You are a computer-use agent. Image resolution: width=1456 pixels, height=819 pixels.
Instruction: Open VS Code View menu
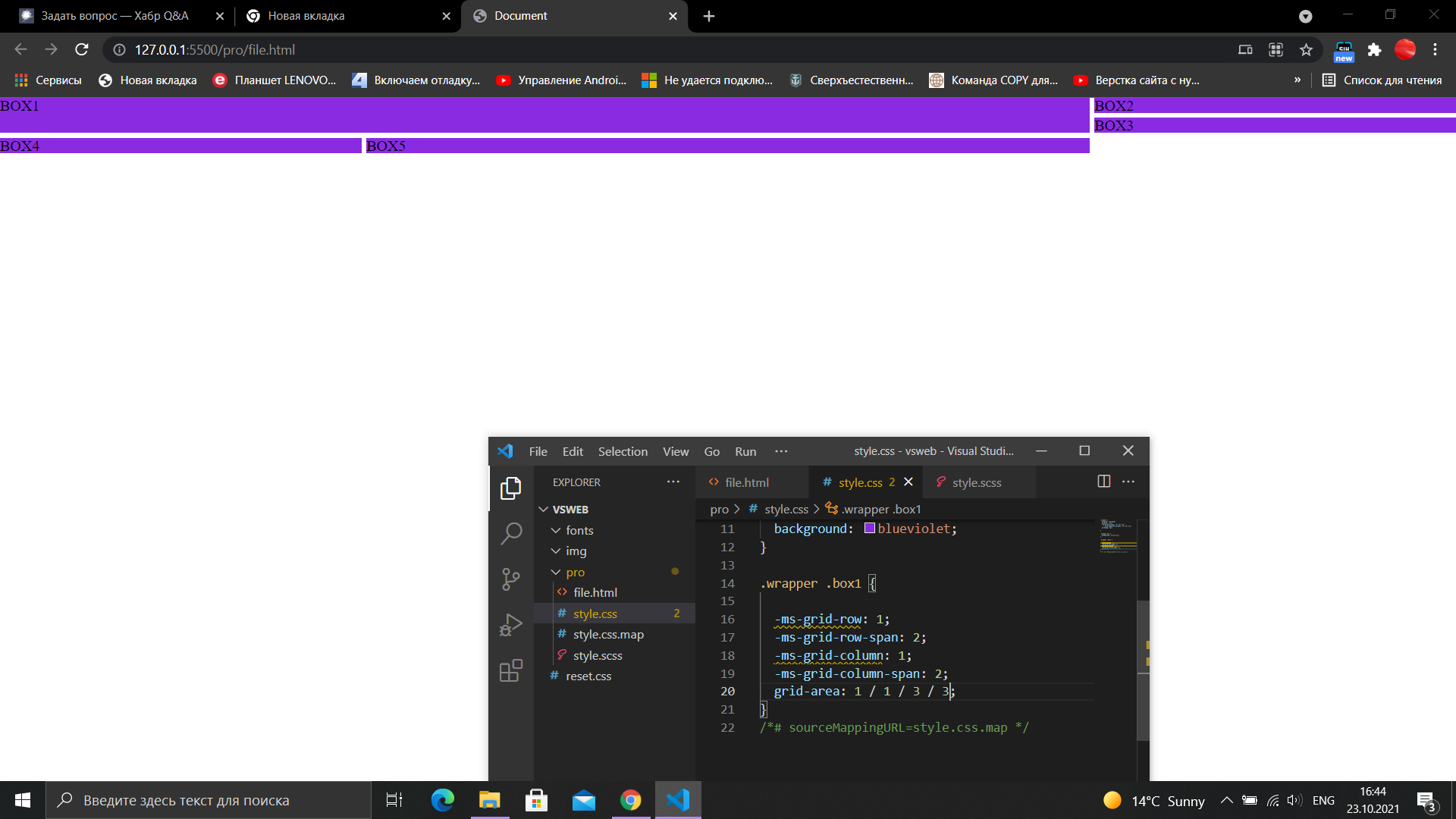[x=676, y=451]
